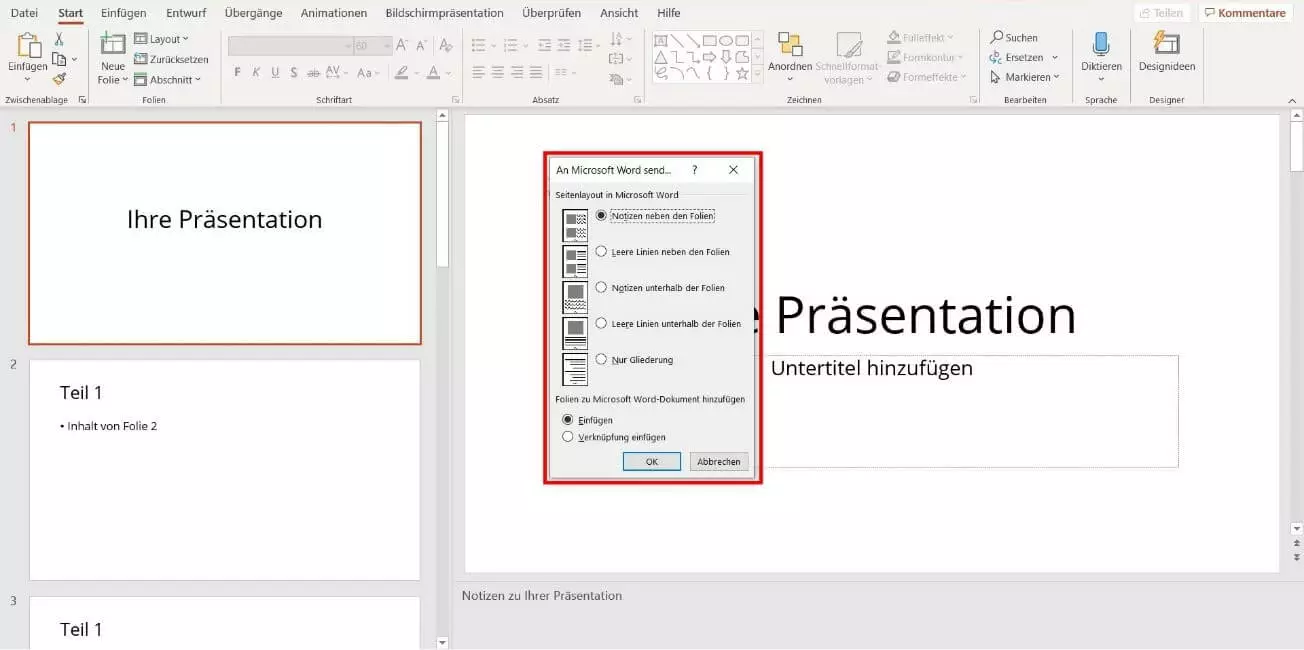Open the Übergänge tab
Viewport: 1304px width, 650px height.
253,13
